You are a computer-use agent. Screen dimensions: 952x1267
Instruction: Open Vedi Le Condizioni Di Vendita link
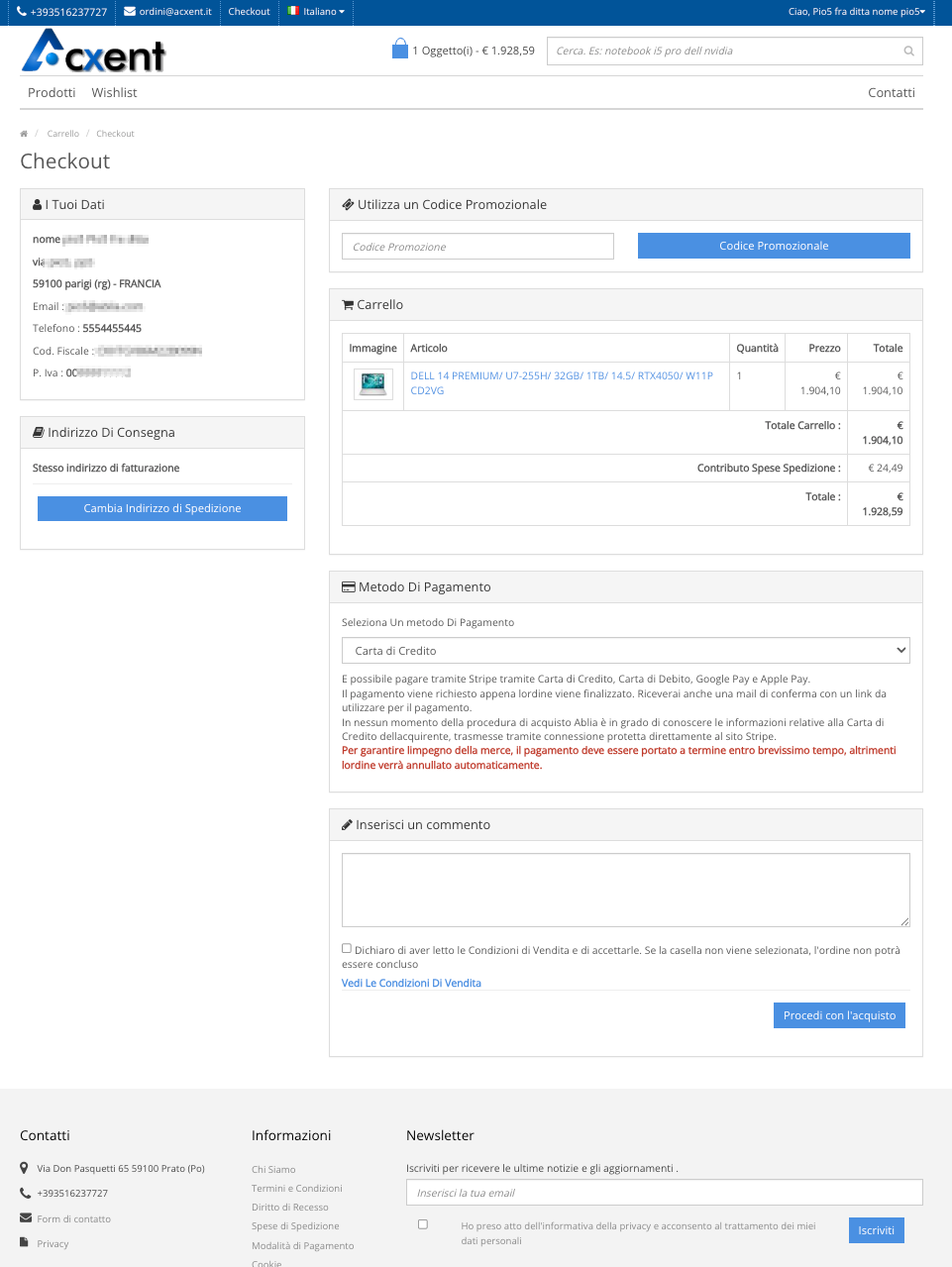[x=411, y=983]
